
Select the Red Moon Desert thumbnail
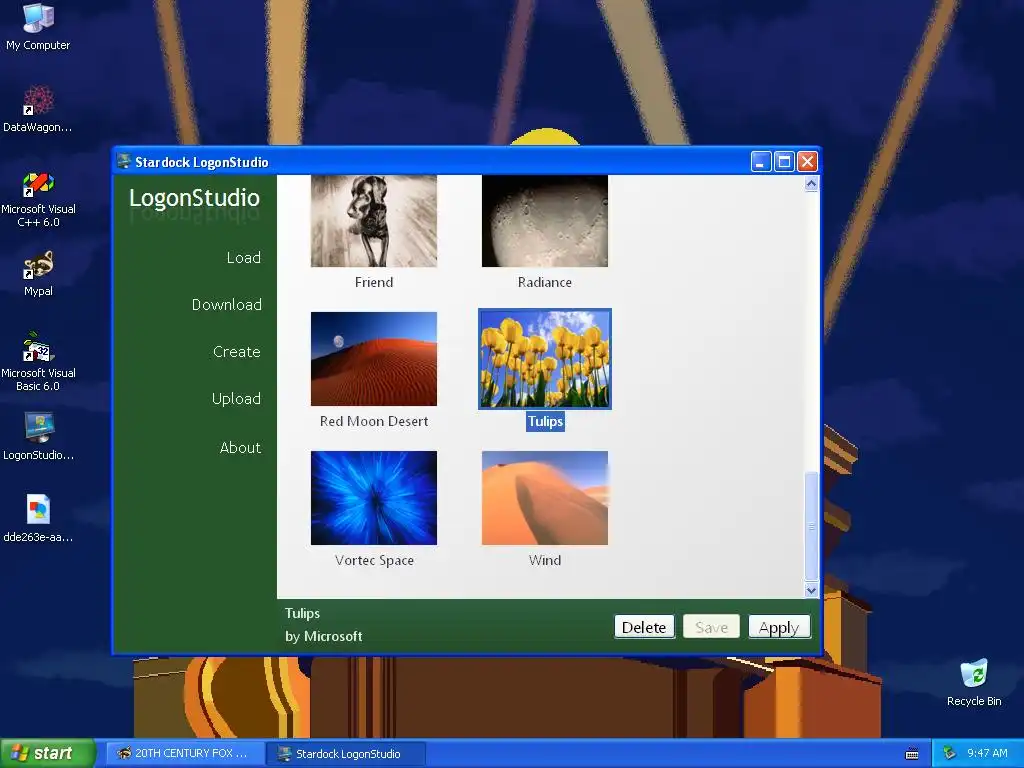pos(374,359)
